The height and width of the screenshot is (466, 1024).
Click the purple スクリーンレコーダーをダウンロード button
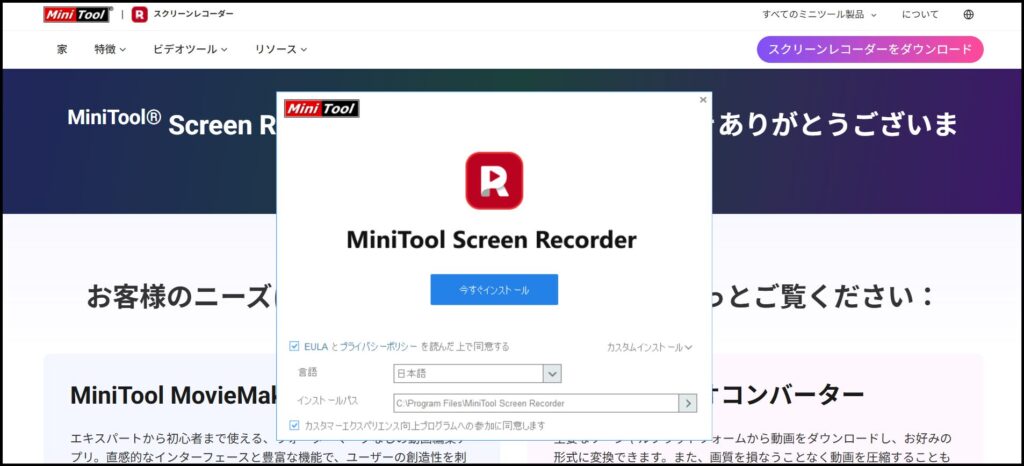click(x=870, y=49)
